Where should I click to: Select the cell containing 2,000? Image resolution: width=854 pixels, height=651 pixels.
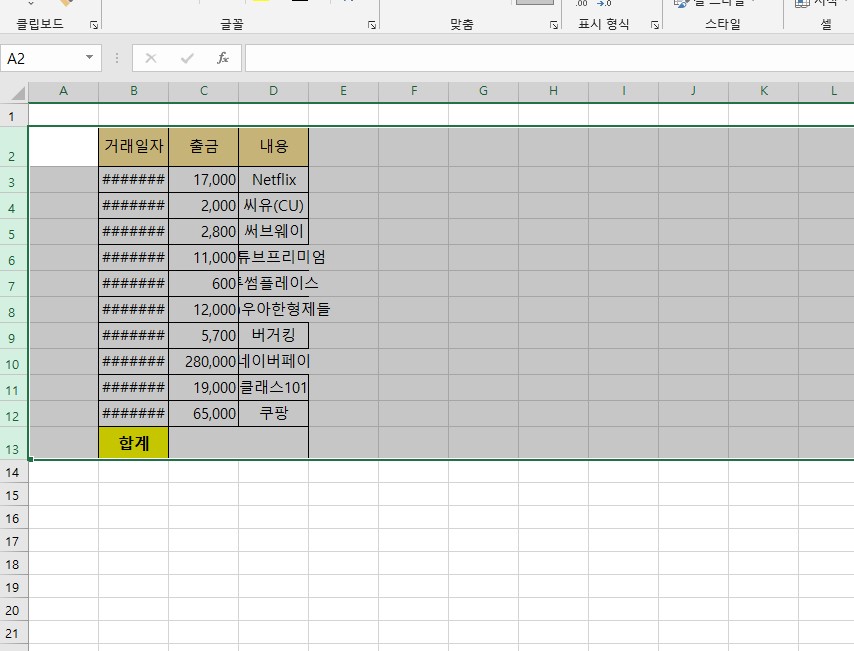point(204,205)
